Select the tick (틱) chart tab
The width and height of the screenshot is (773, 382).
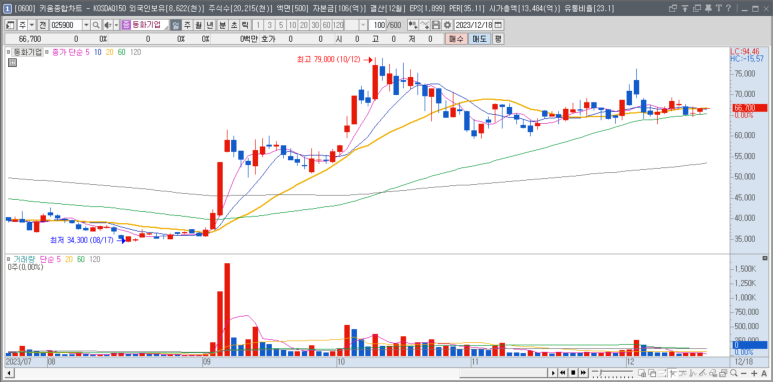(246, 25)
